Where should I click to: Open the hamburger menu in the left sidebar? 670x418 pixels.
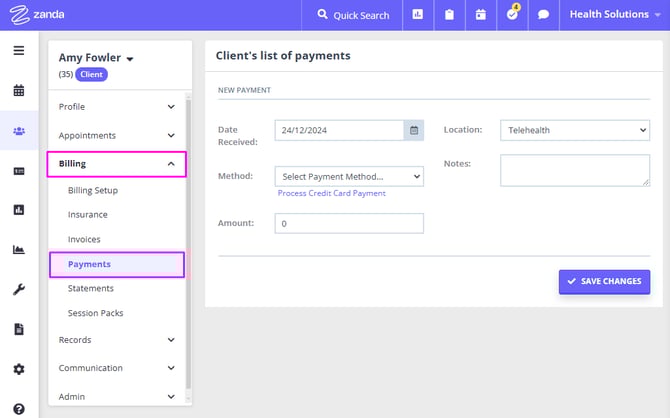(19, 51)
